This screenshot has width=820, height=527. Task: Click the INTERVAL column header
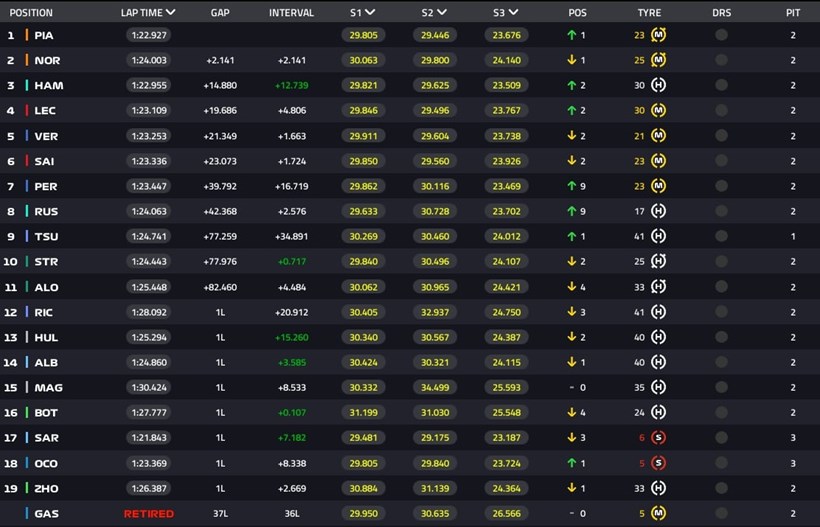(x=291, y=13)
